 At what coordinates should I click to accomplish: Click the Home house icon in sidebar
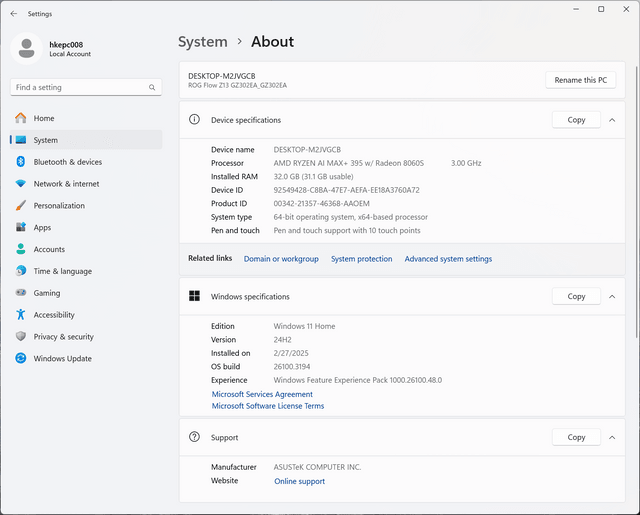click(x=21, y=118)
